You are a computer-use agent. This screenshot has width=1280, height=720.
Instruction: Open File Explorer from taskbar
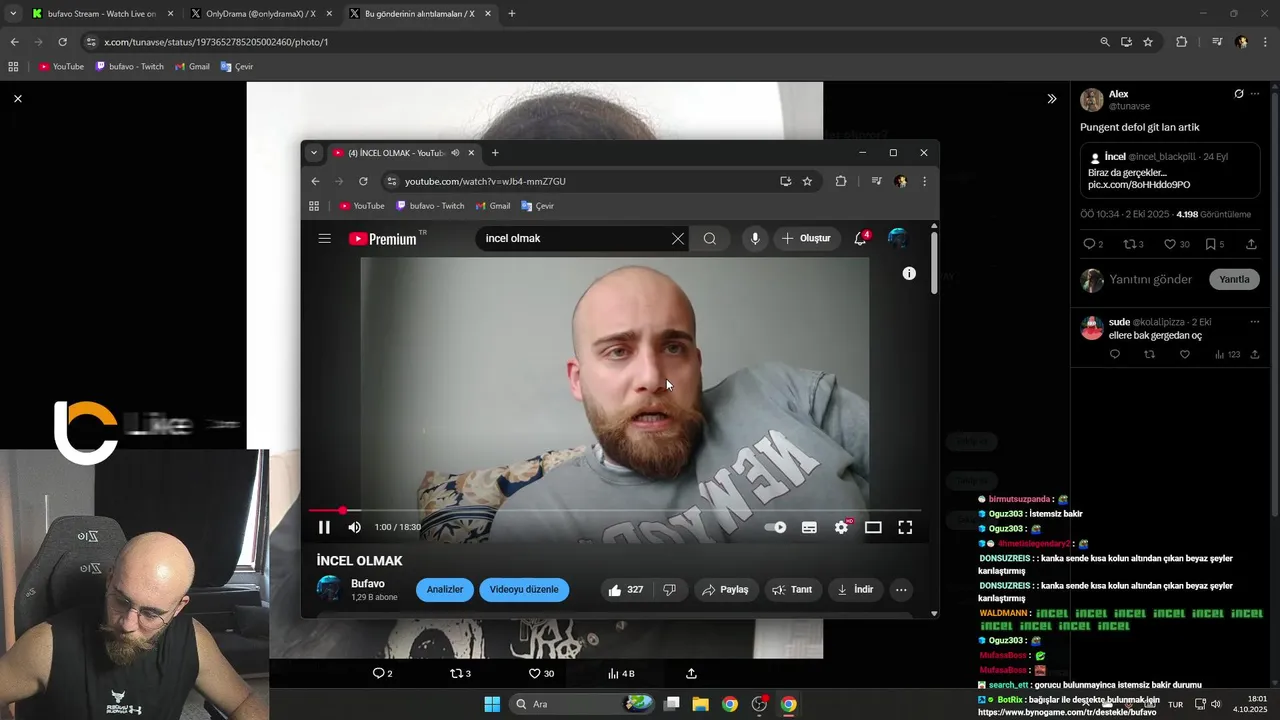point(700,704)
